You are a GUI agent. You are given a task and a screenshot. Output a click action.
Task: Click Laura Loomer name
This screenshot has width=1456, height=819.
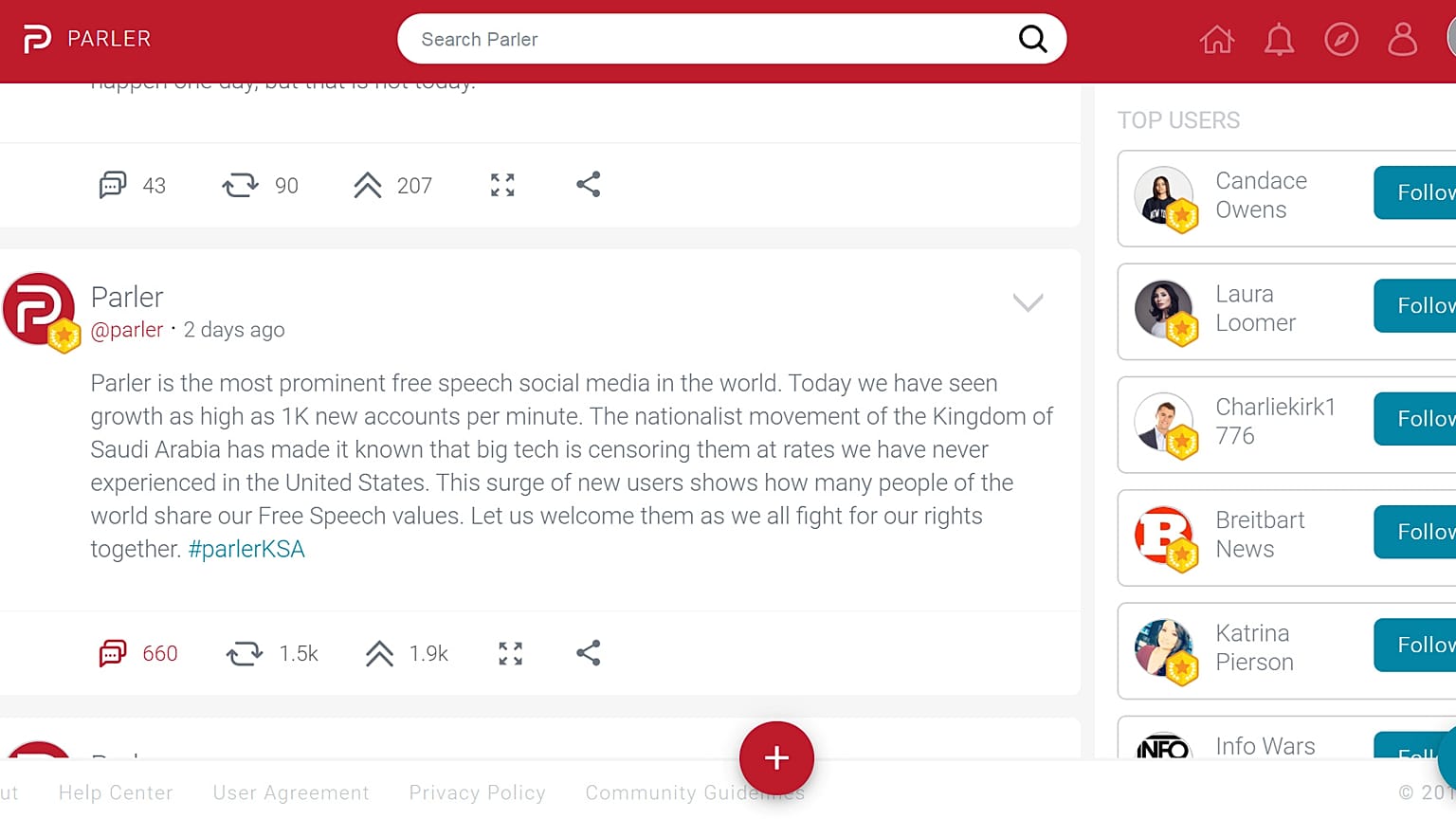1256,308
